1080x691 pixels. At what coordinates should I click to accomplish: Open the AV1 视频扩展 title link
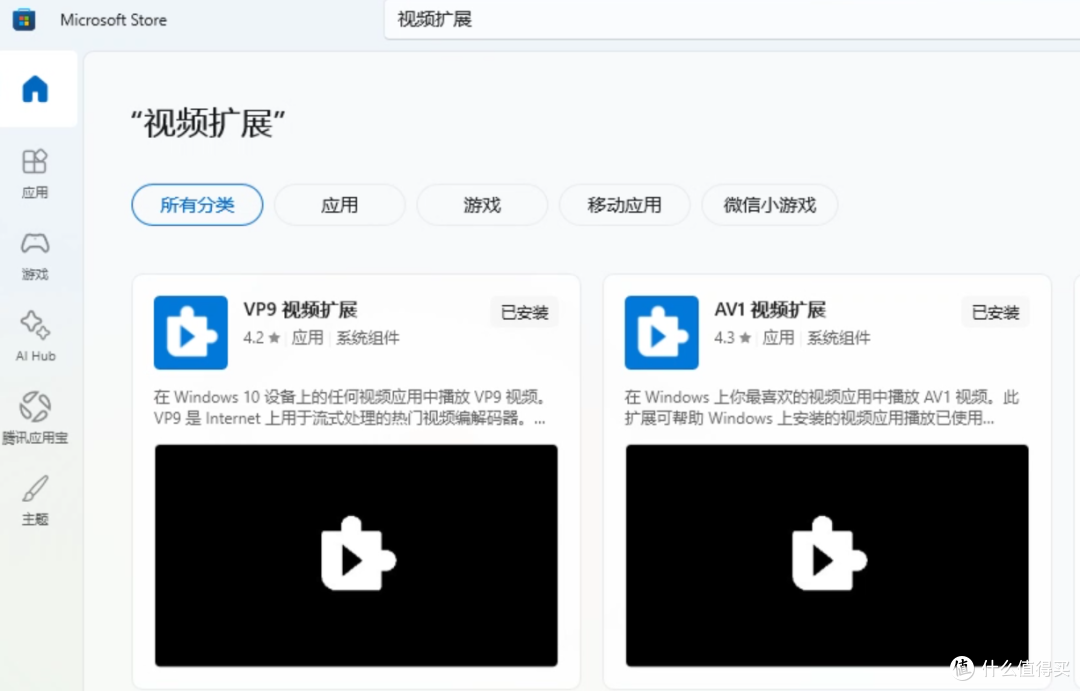pos(770,310)
